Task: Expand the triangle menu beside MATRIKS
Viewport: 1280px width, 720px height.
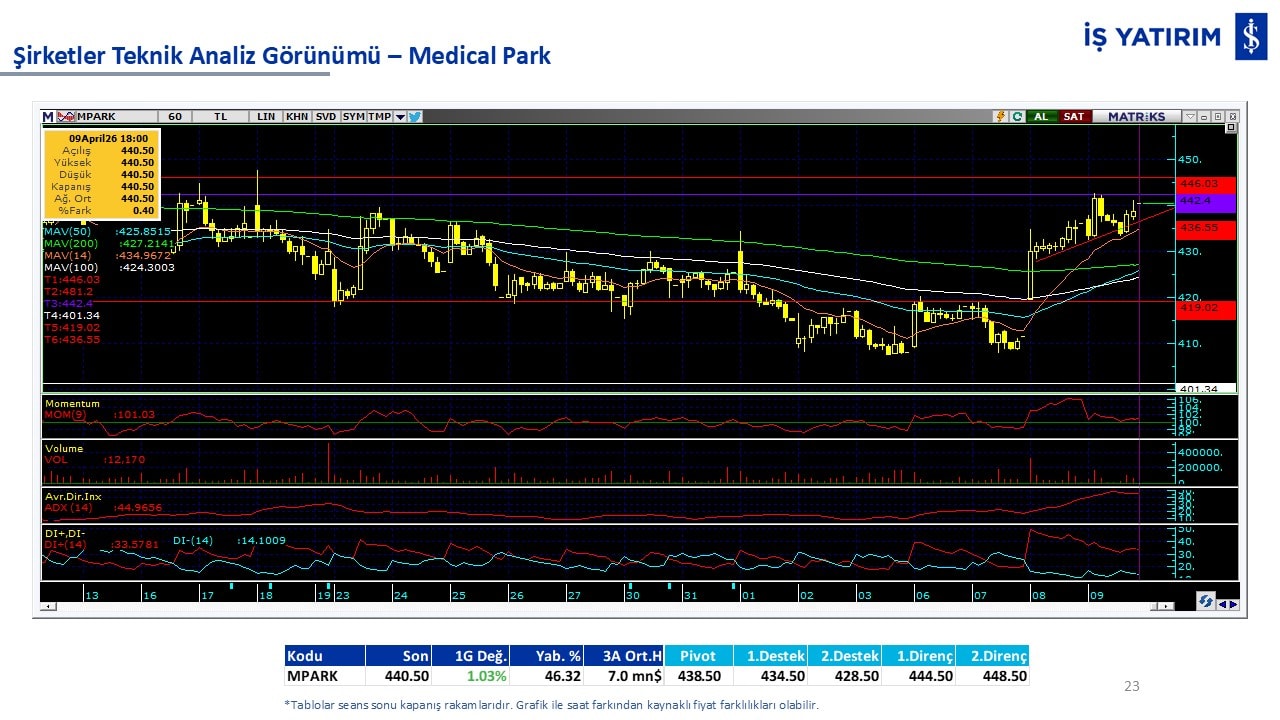Action: tap(1189, 117)
